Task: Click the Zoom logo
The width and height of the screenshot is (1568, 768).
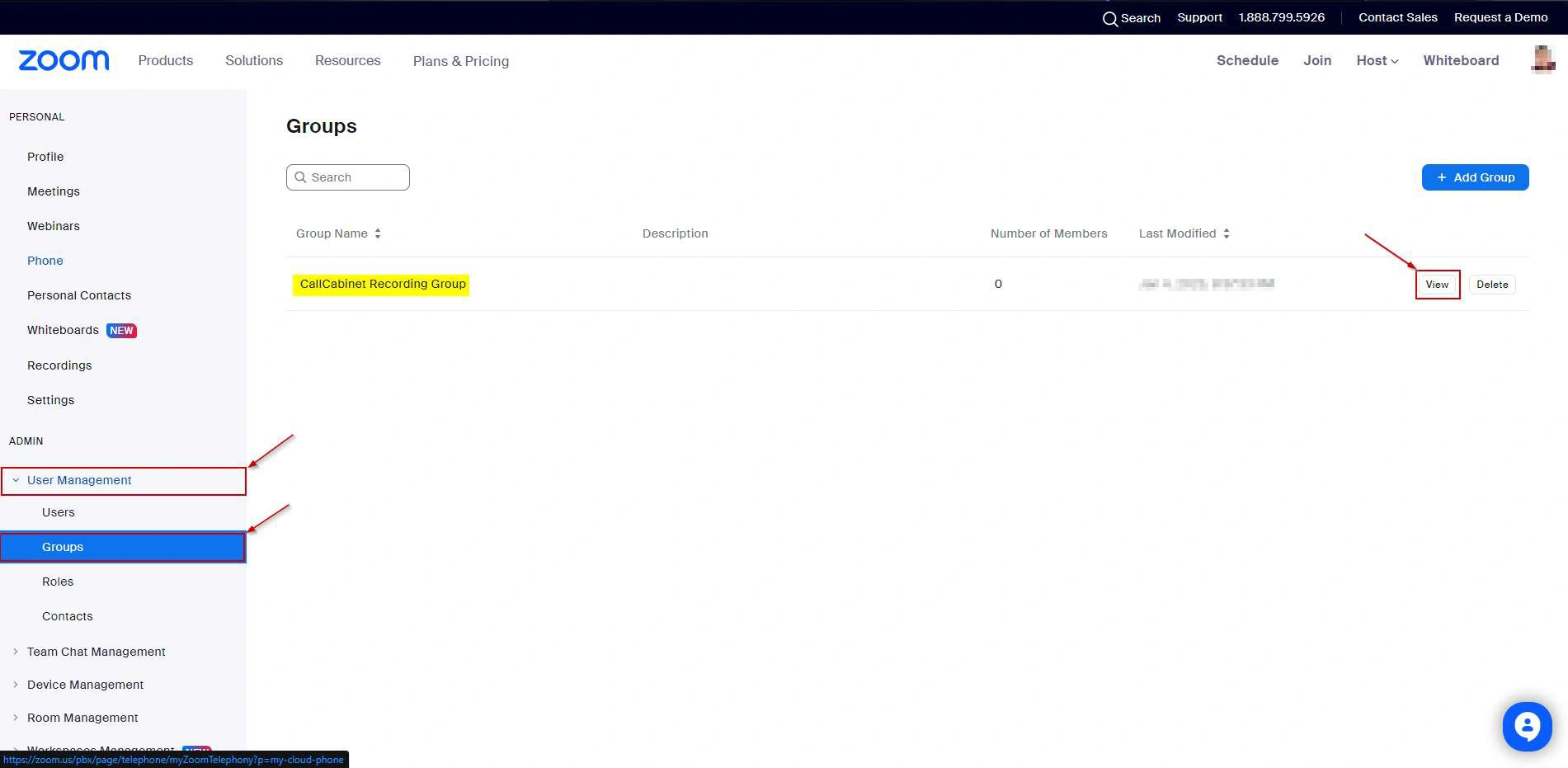Action: click(x=64, y=60)
